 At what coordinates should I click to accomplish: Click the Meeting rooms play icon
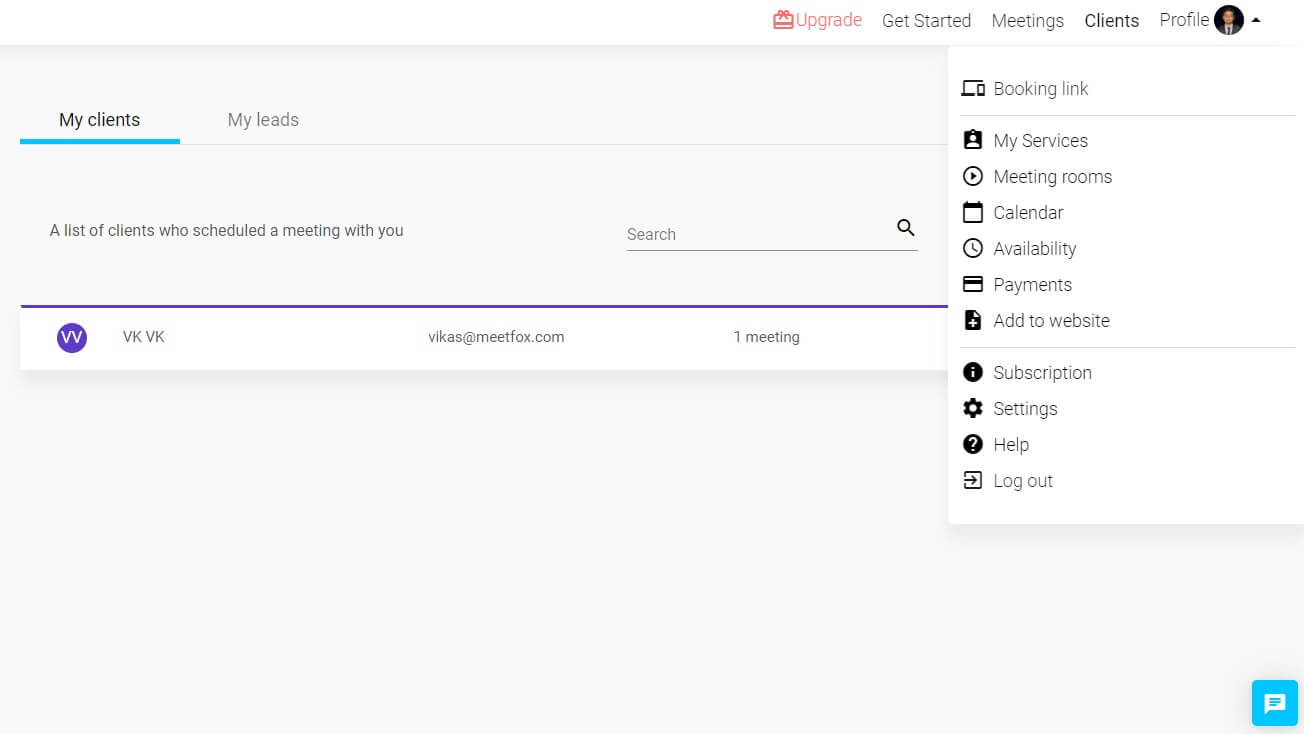tap(972, 177)
